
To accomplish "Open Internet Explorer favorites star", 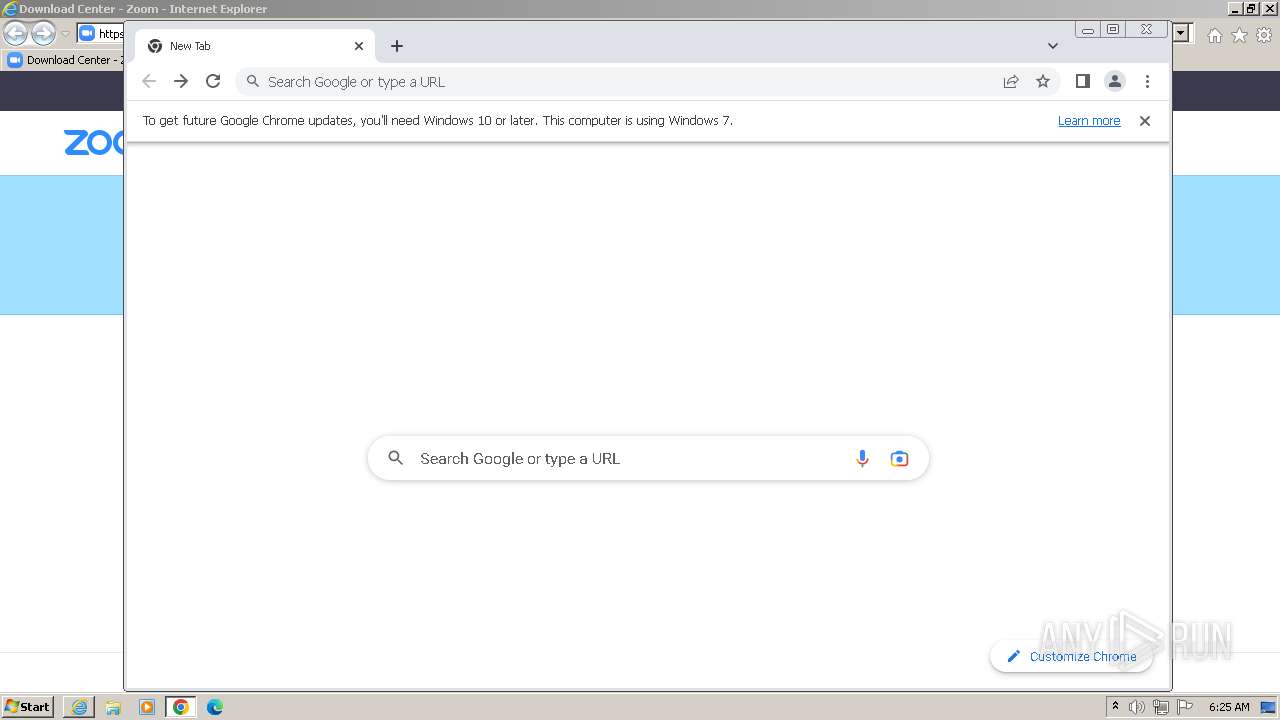I will pyautogui.click(x=1239, y=35).
